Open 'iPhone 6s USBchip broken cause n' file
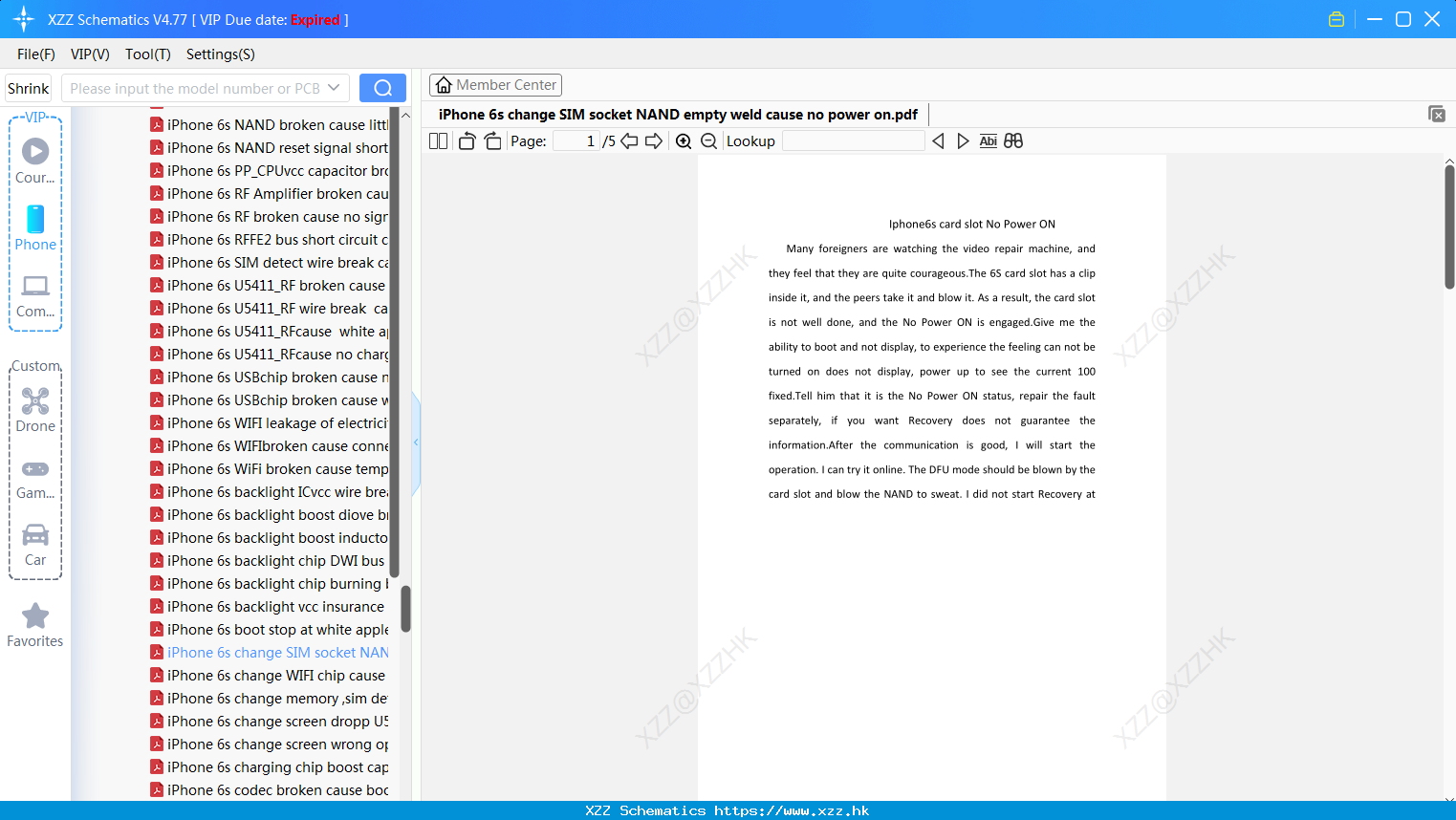Image resolution: width=1456 pixels, height=820 pixels. [x=270, y=378]
